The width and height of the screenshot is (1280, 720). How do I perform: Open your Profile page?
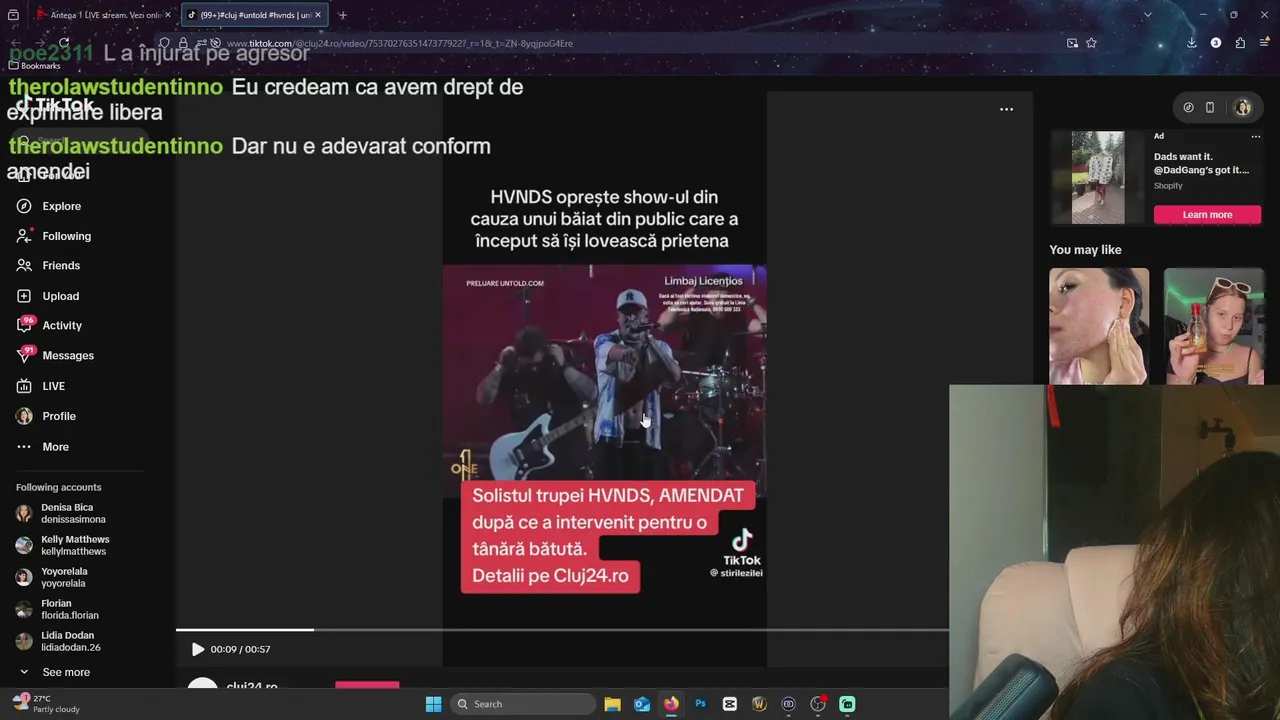coord(46,416)
